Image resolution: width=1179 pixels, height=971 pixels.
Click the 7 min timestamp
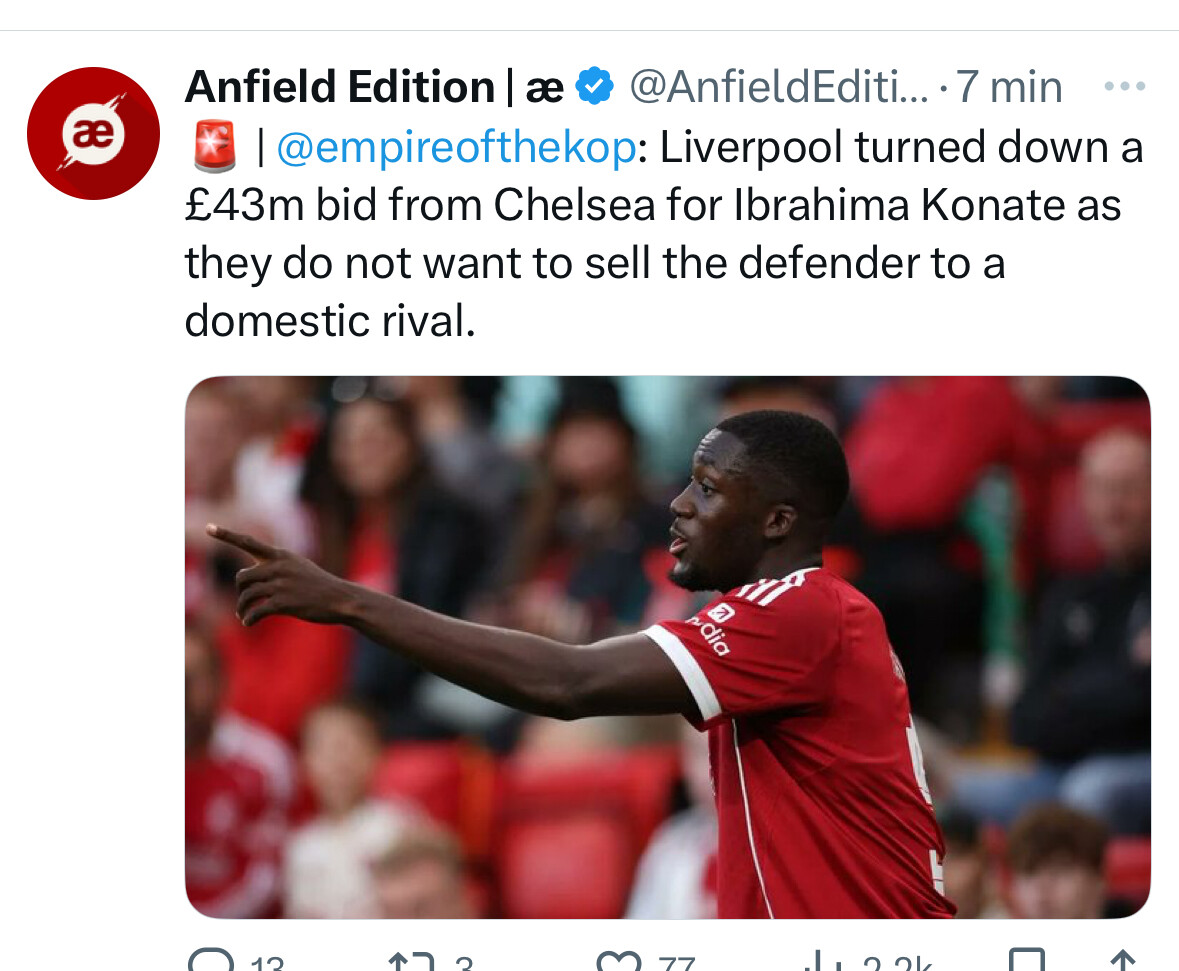click(1009, 88)
